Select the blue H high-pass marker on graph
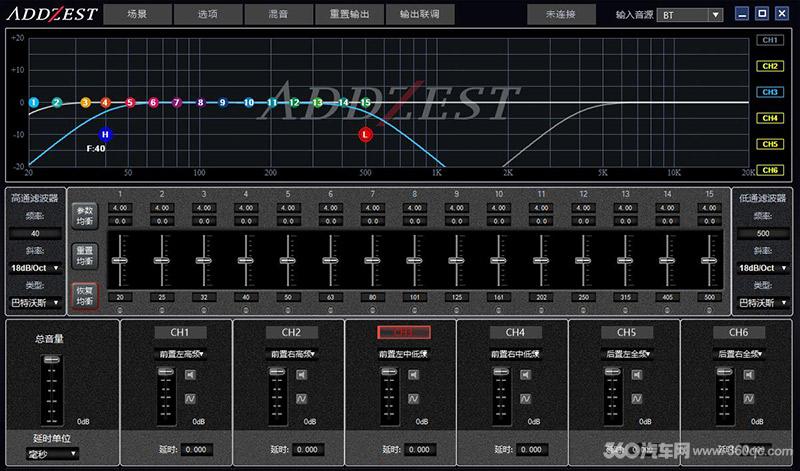The height and width of the screenshot is (471, 800). (x=105, y=134)
